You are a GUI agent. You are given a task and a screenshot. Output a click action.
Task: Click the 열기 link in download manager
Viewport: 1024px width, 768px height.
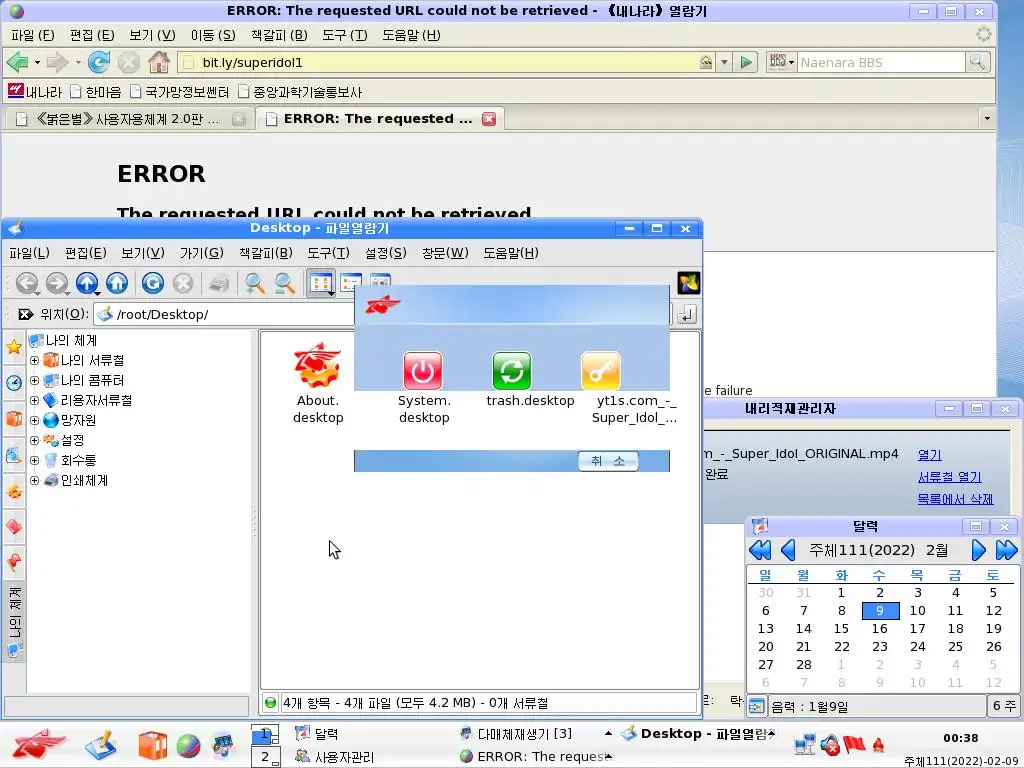tap(929, 455)
